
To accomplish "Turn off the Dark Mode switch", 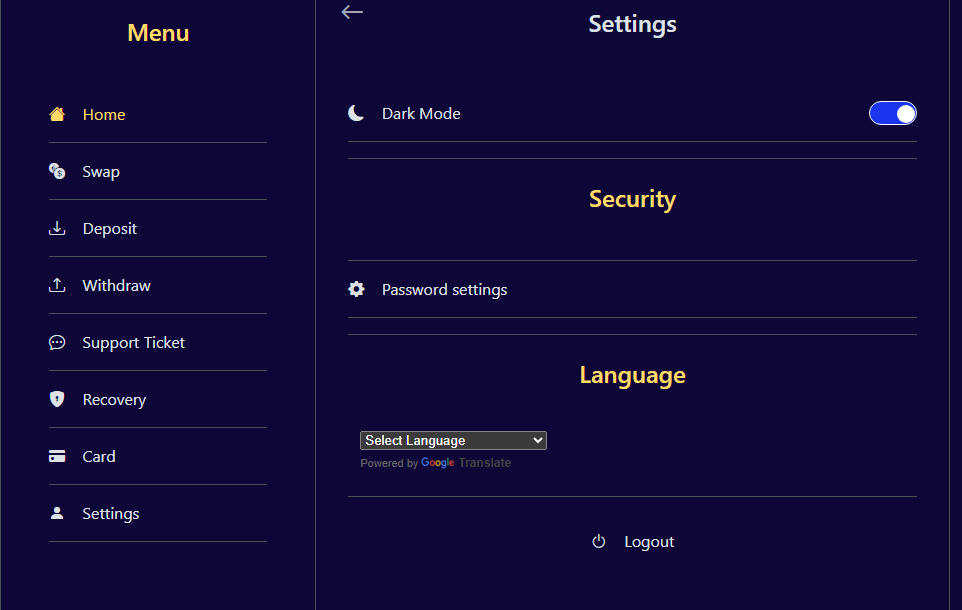I will [x=892, y=113].
